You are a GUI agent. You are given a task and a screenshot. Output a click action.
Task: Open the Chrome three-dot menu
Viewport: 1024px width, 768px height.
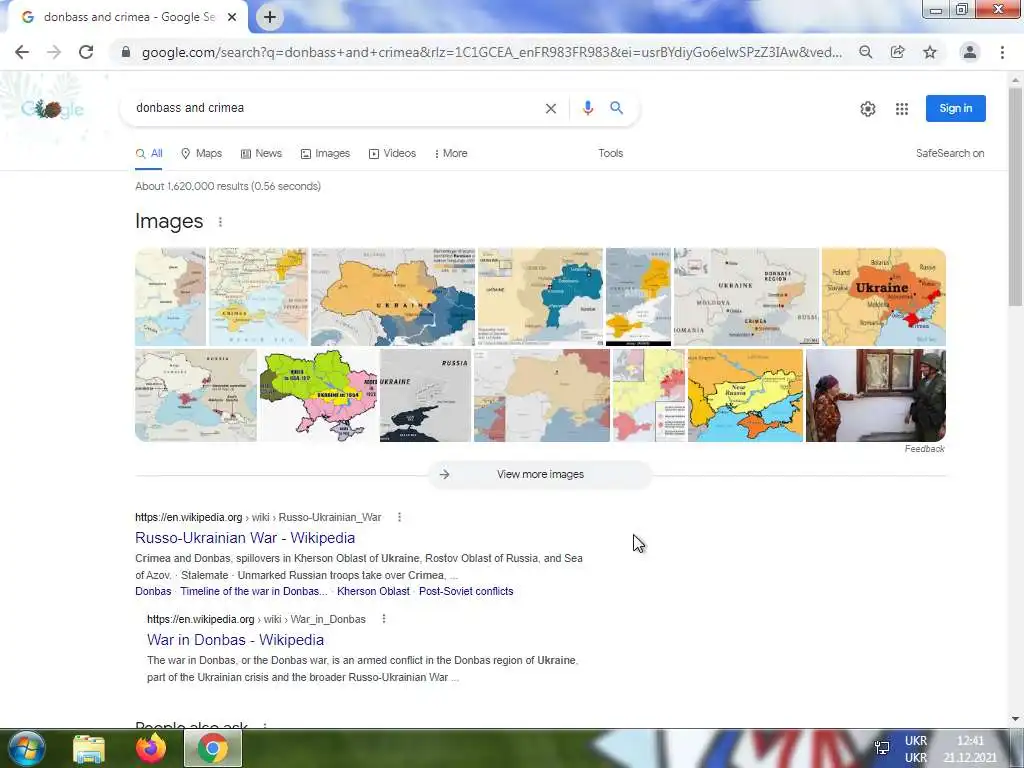click(1002, 52)
